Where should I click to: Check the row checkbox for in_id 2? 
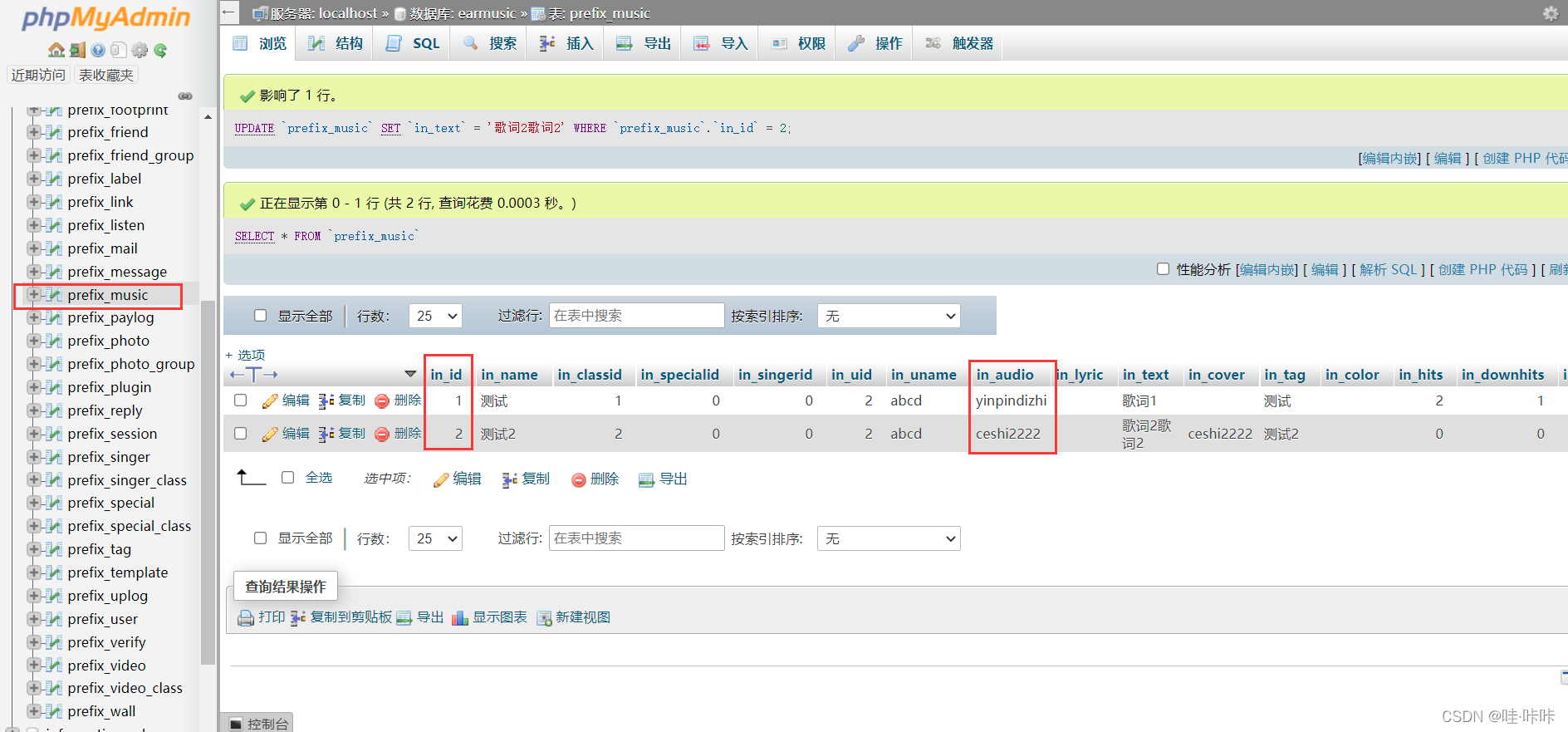(x=241, y=433)
